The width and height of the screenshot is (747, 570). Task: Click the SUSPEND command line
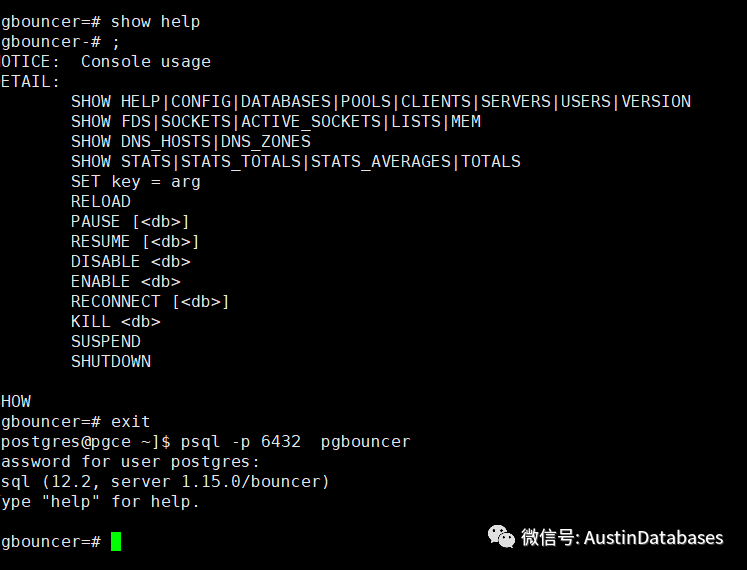[105, 341]
